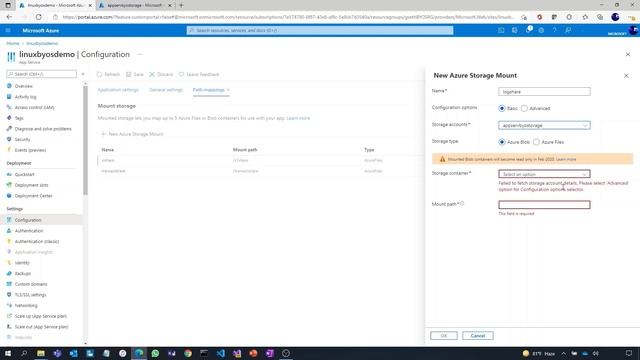640x360 pixels.
Task: Click the Activity log icon
Action: (x=9, y=97)
